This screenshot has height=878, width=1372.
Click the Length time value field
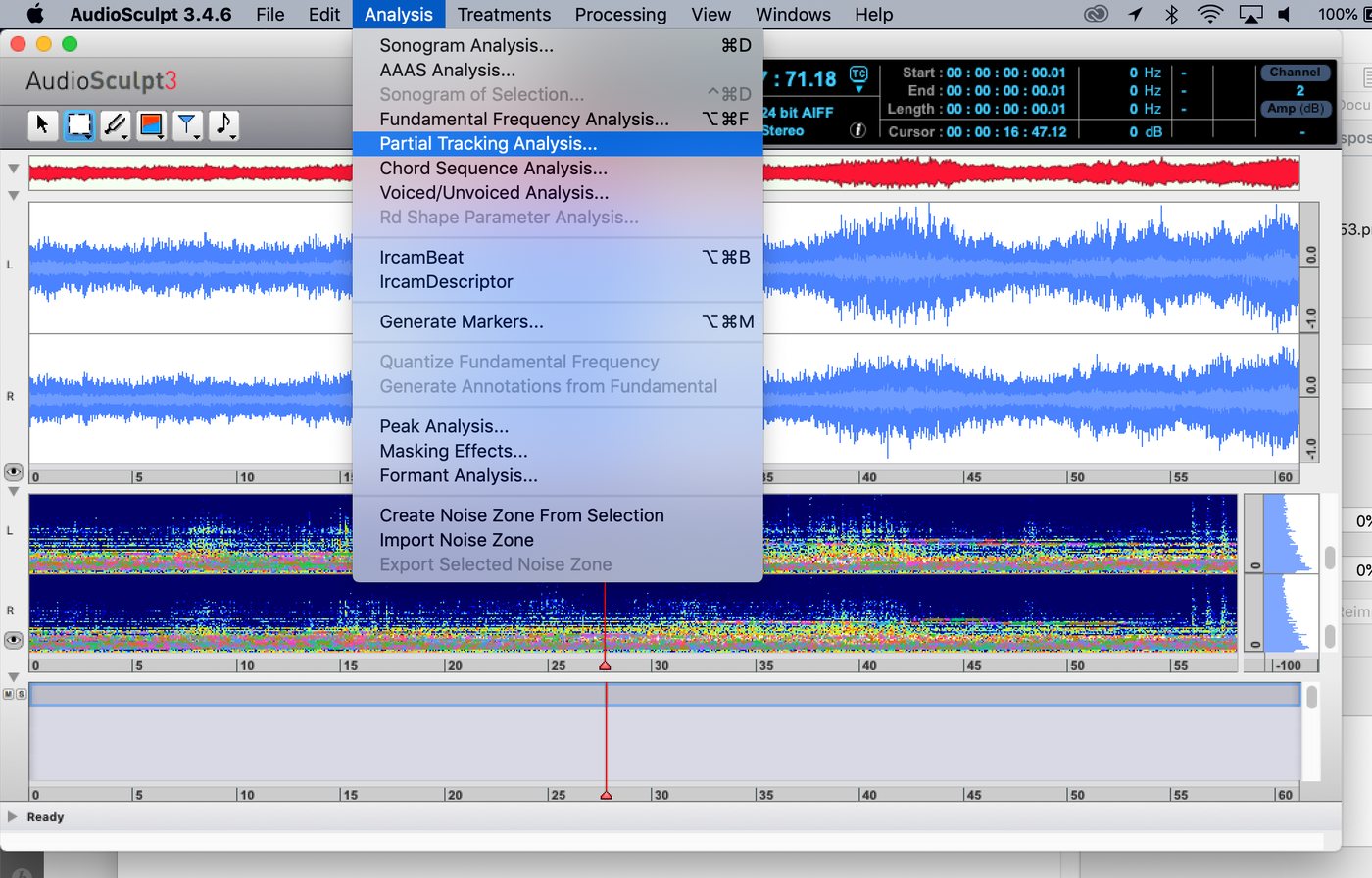(x=1005, y=109)
